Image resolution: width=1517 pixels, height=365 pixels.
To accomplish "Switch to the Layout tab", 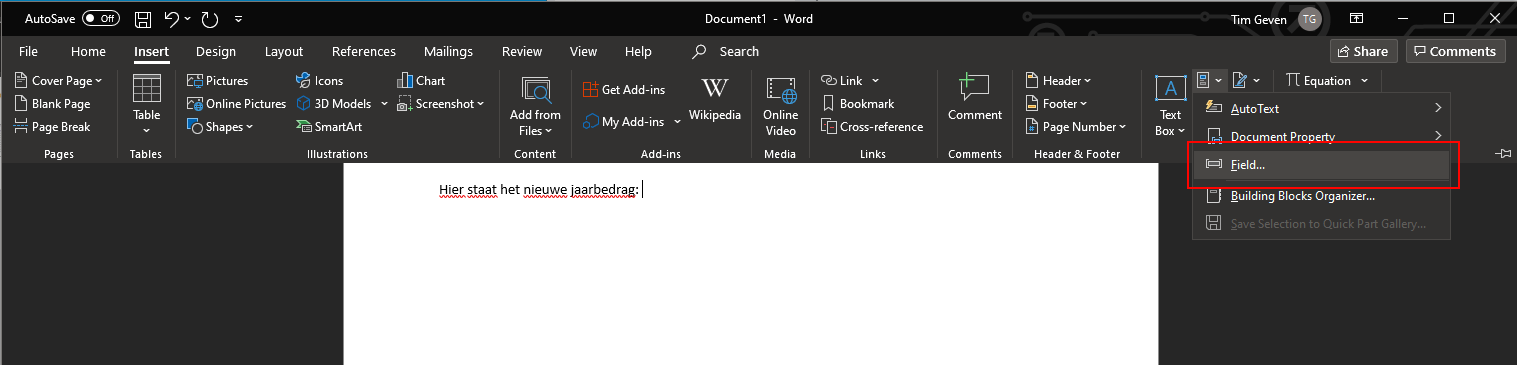I will click(x=284, y=52).
